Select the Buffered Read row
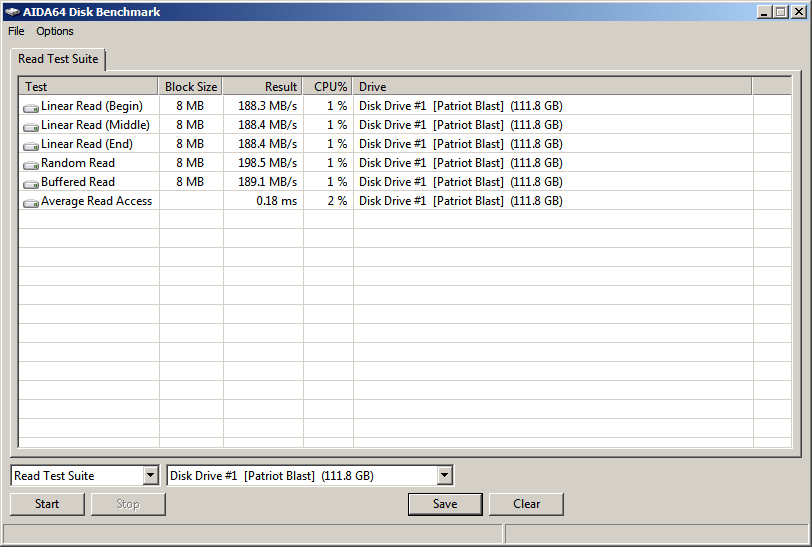812x547 pixels. coord(405,182)
